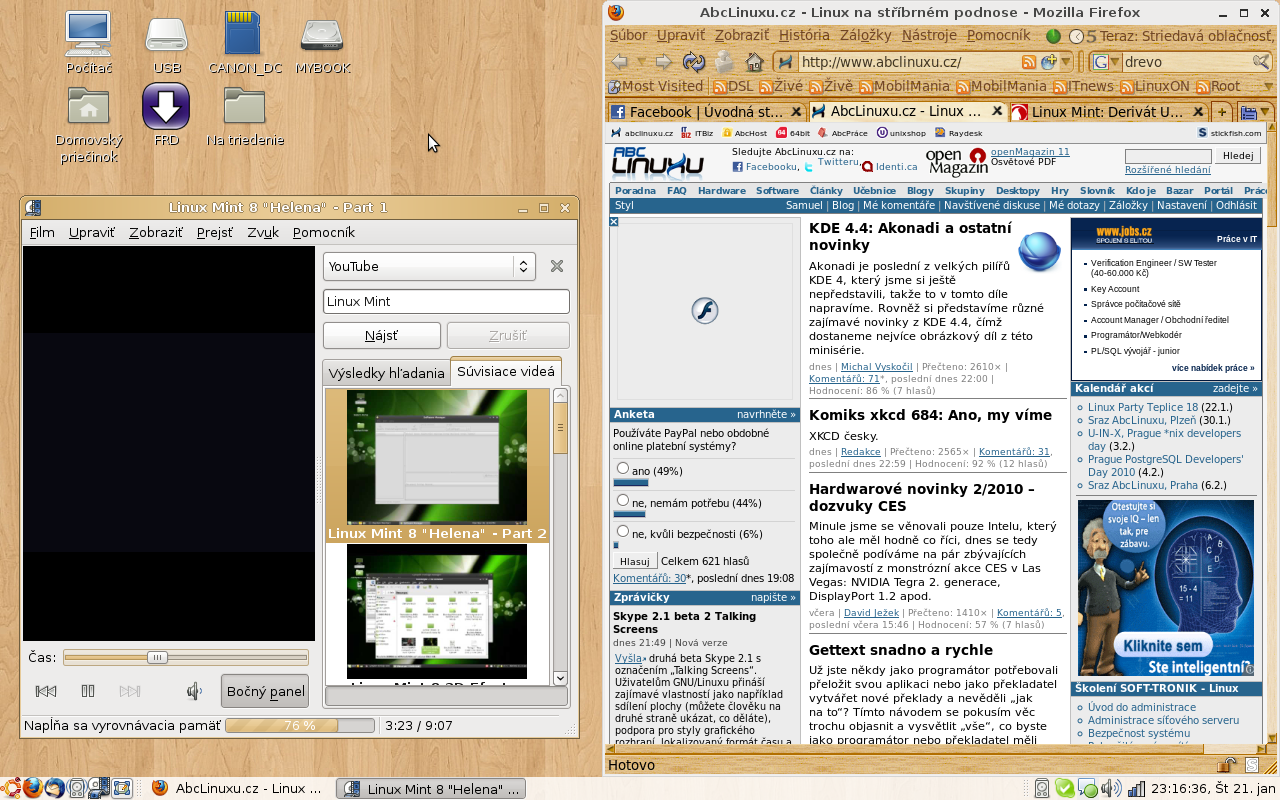Open Firefox História menu
Viewport: 1280px width, 800px height.
click(804, 36)
